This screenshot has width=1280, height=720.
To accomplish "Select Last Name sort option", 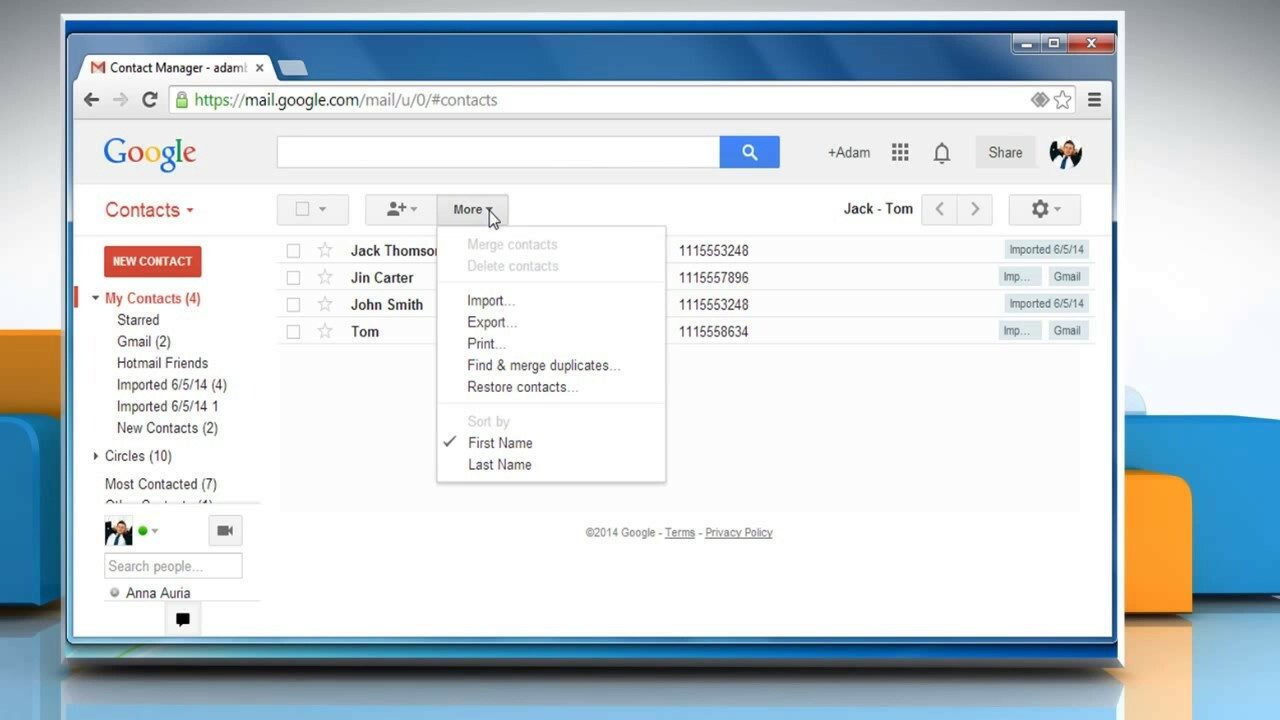I will 499,464.
